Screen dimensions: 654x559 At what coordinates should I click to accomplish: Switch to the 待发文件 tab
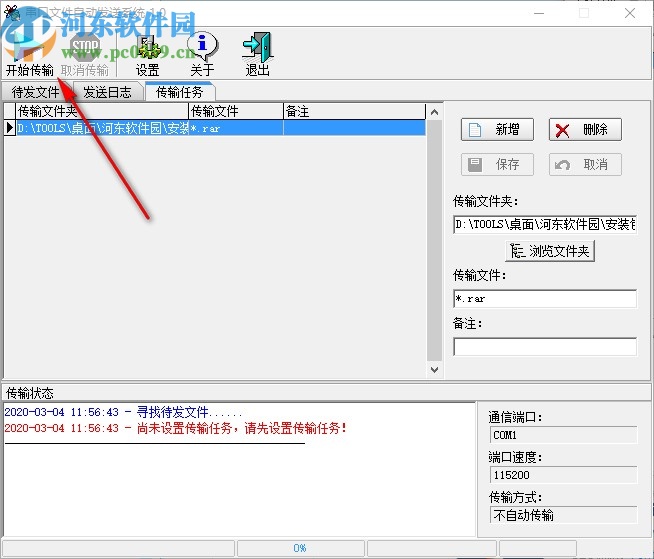click(x=36, y=92)
